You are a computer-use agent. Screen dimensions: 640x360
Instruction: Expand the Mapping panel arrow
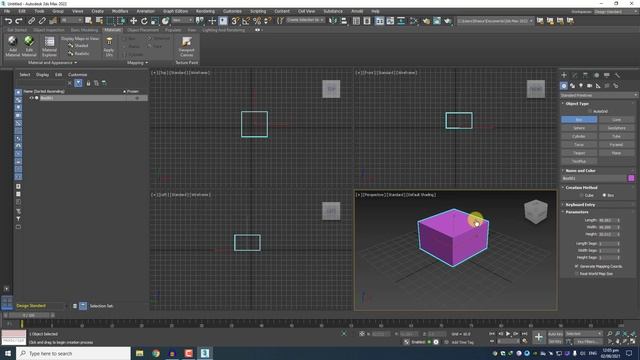tap(147, 62)
